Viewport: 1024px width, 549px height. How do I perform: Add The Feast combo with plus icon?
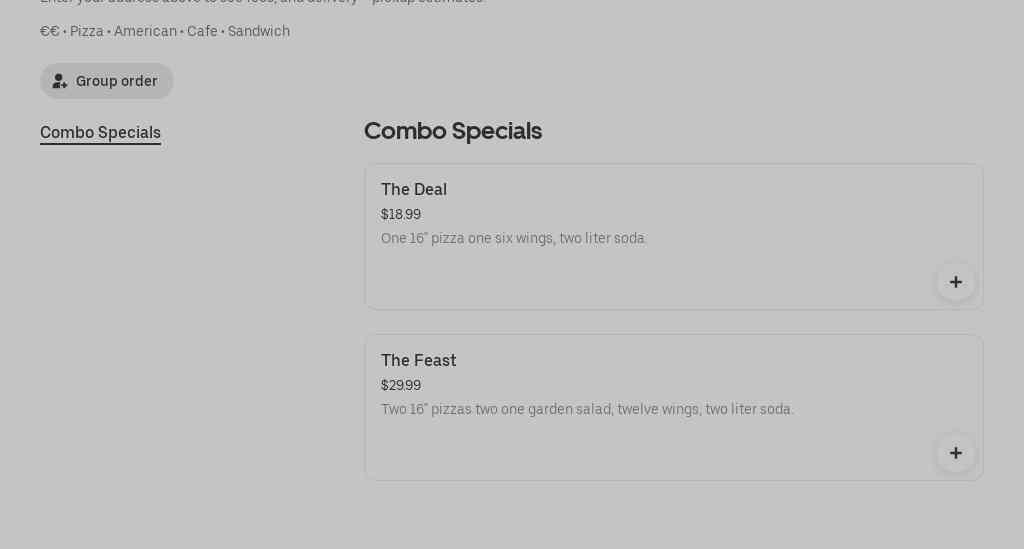pyautogui.click(x=955, y=453)
